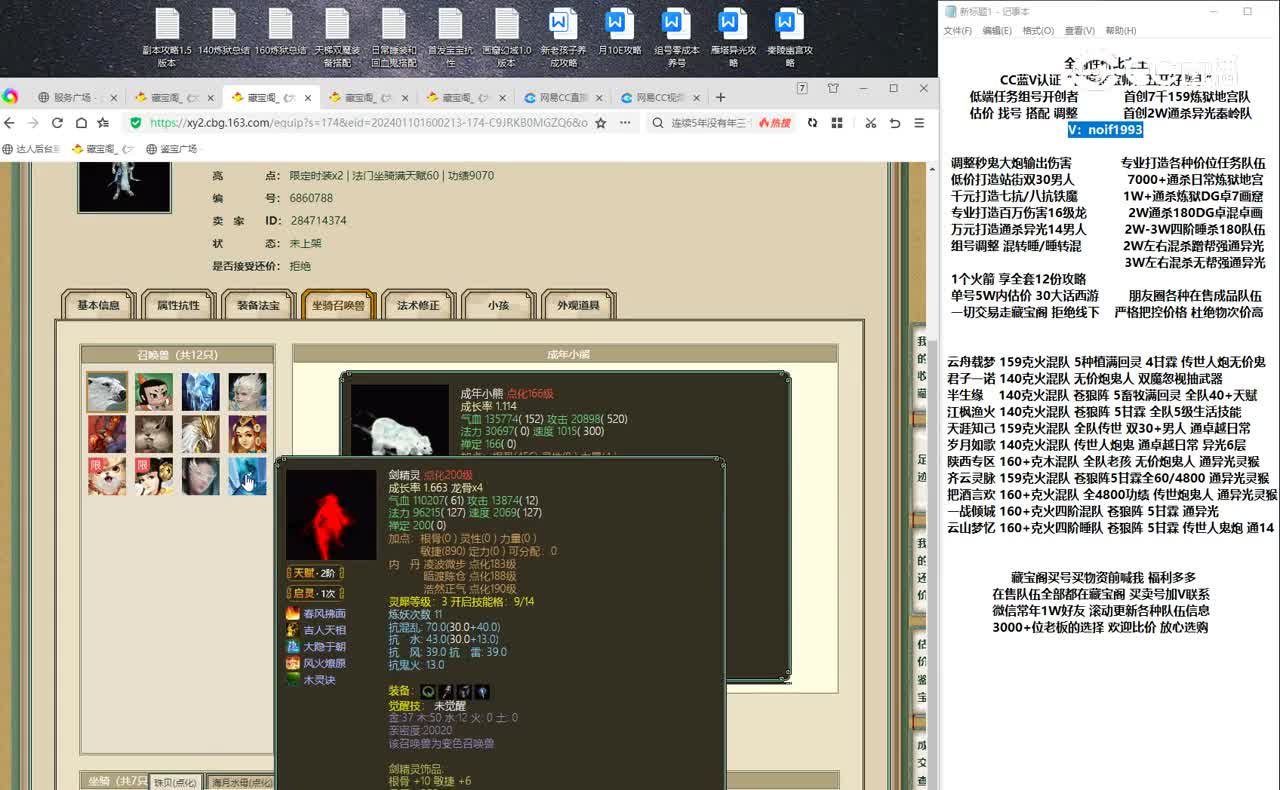Click the browser search box

710,123
